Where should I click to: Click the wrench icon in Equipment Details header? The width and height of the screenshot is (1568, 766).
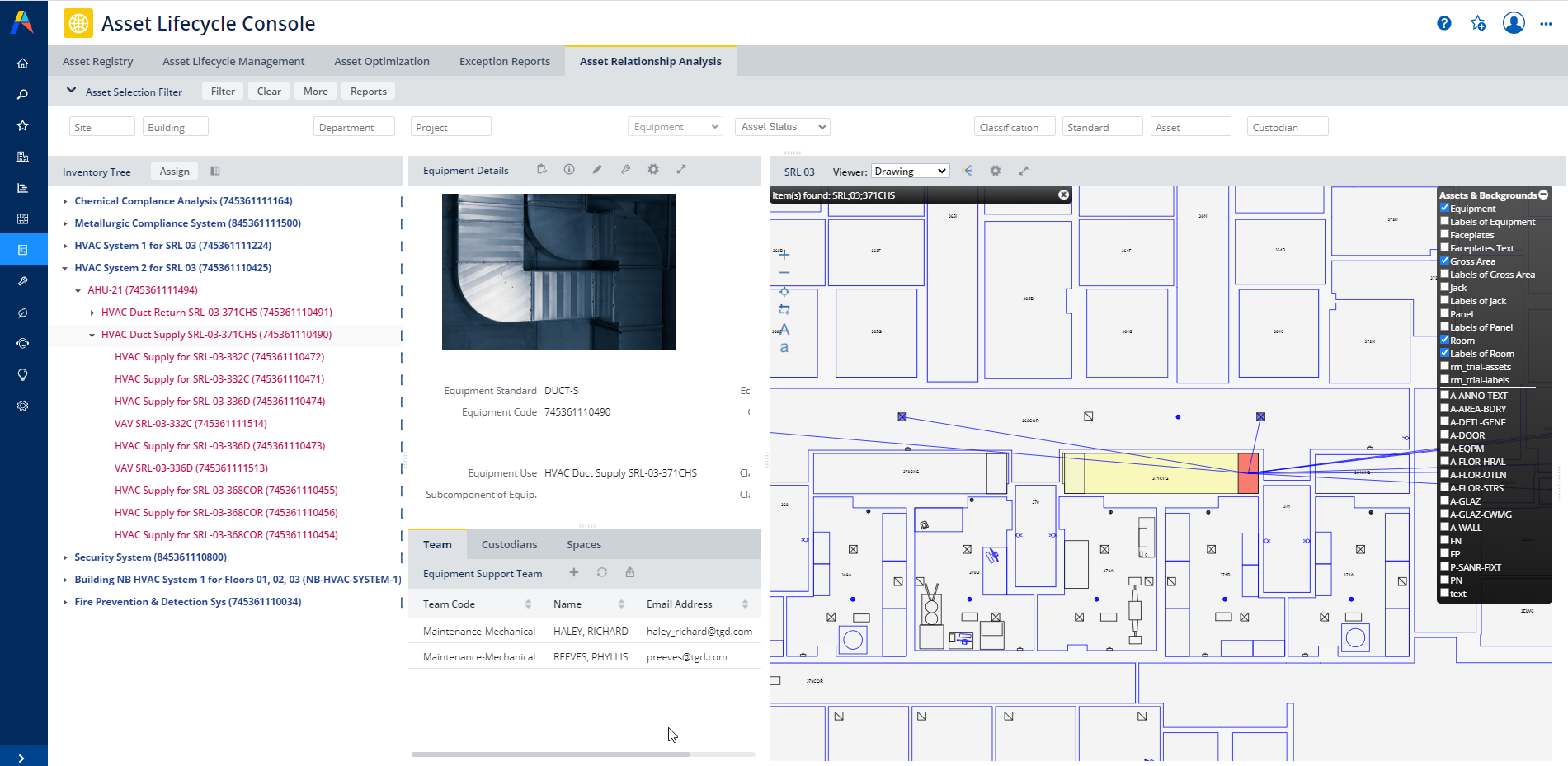click(x=625, y=170)
